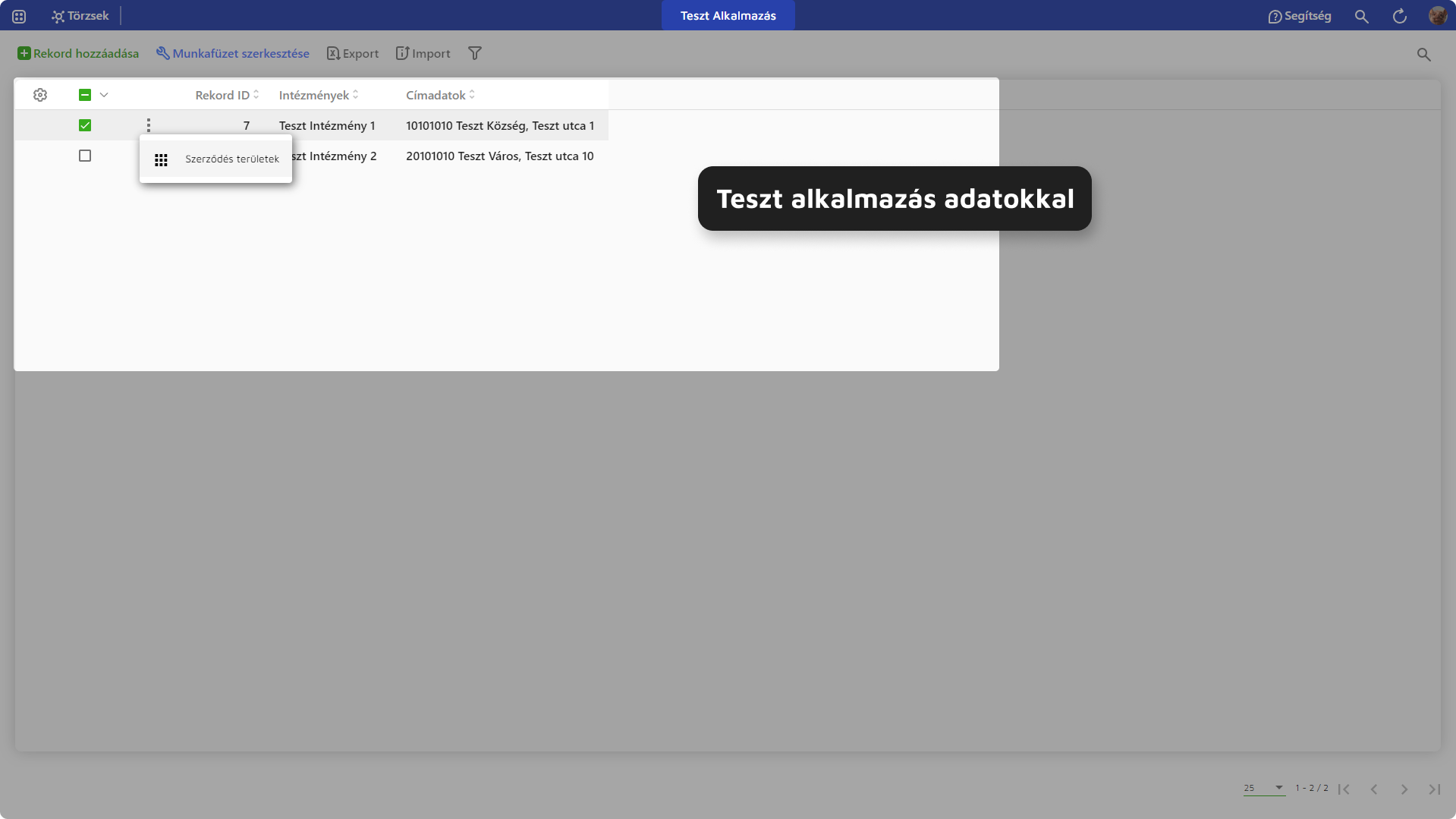Expand the selection options chevron in header
Screen dimensions: 1456x819
[104, 95]
